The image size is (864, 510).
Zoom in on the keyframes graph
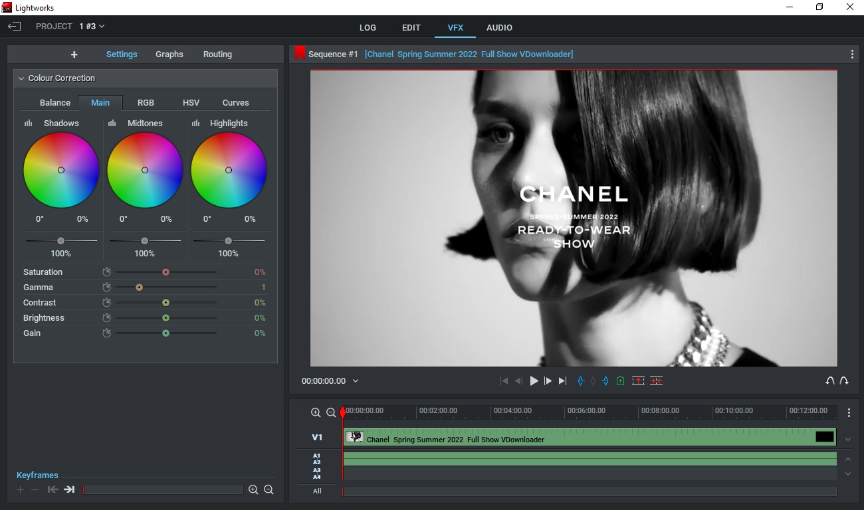point(253,490)
